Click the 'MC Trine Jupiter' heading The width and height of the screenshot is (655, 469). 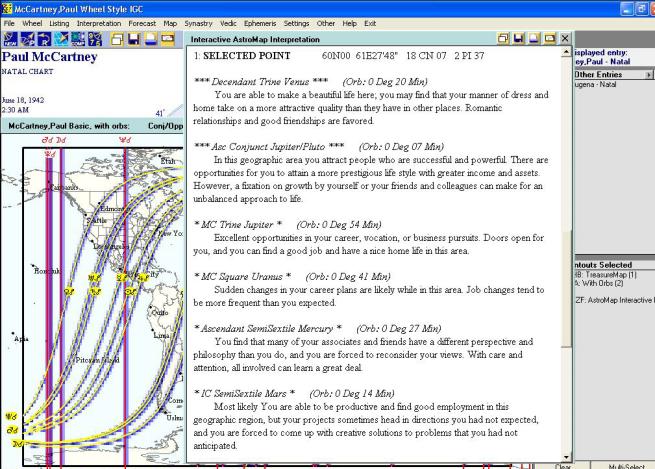point(237,225)
